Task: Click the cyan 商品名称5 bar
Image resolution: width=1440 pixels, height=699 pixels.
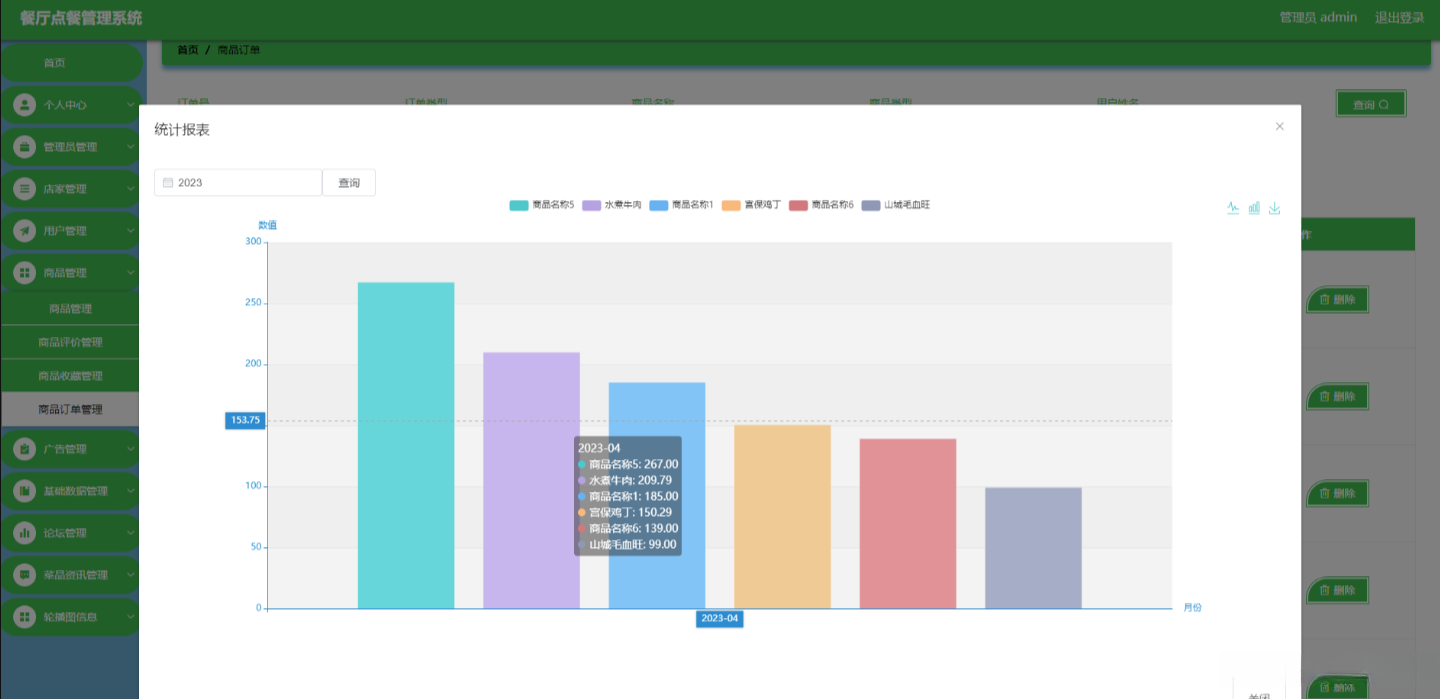Action: 406,445
